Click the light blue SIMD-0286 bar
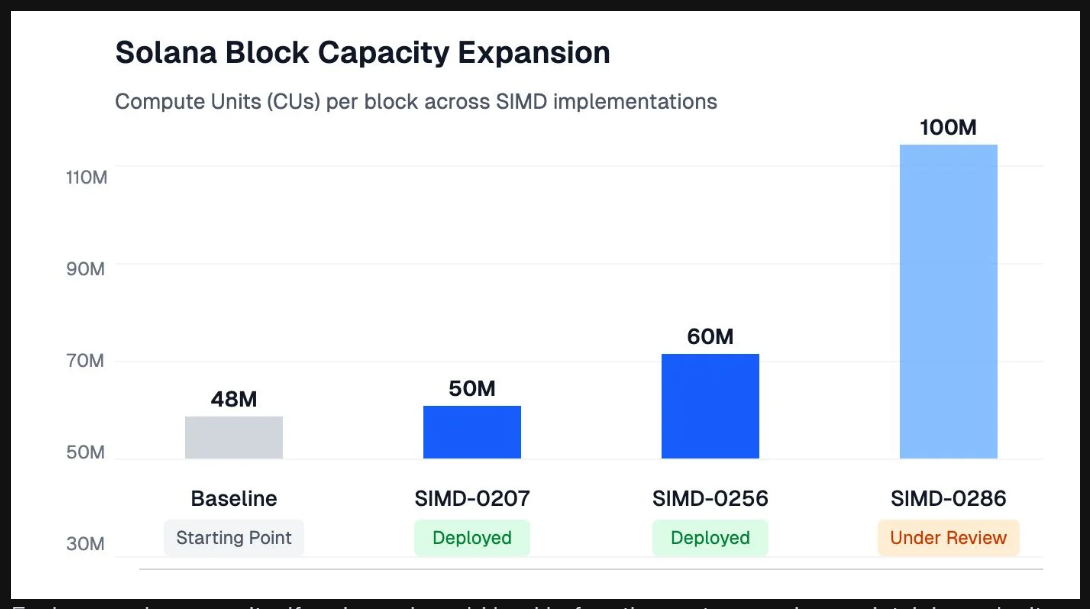This screenshot has height=609, width=1090. [948, 301]
